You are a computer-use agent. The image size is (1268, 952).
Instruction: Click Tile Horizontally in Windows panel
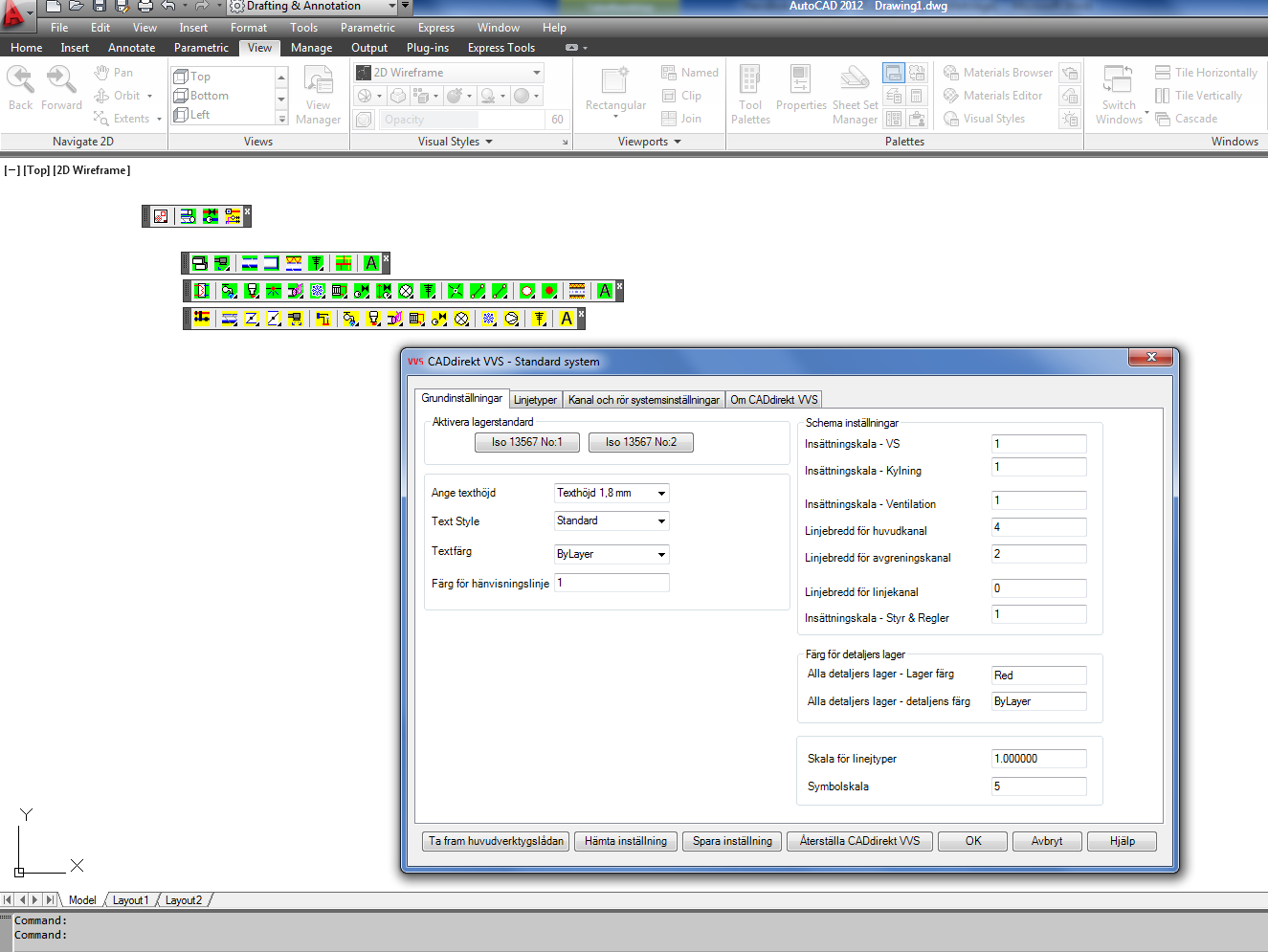(1206, 73)
